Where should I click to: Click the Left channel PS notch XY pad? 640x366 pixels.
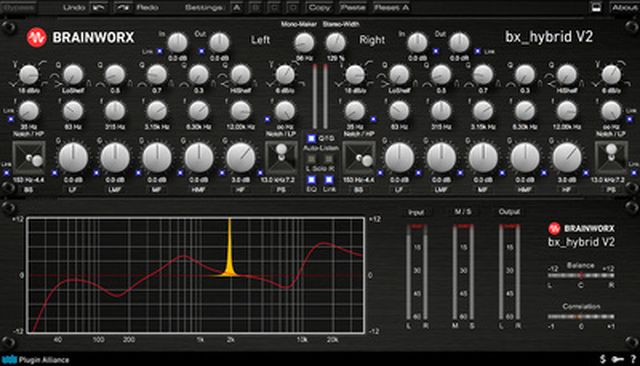pos(281,158)
